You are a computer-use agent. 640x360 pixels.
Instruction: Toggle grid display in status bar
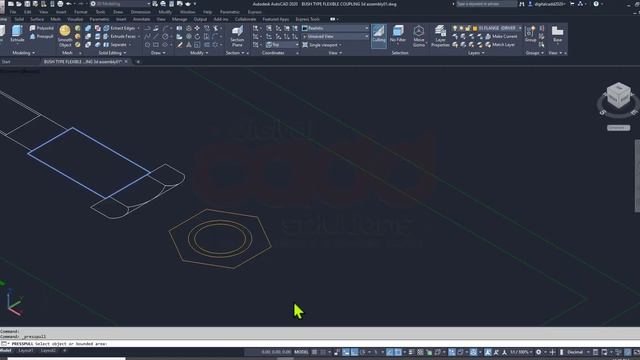click(x=314, y=352)
